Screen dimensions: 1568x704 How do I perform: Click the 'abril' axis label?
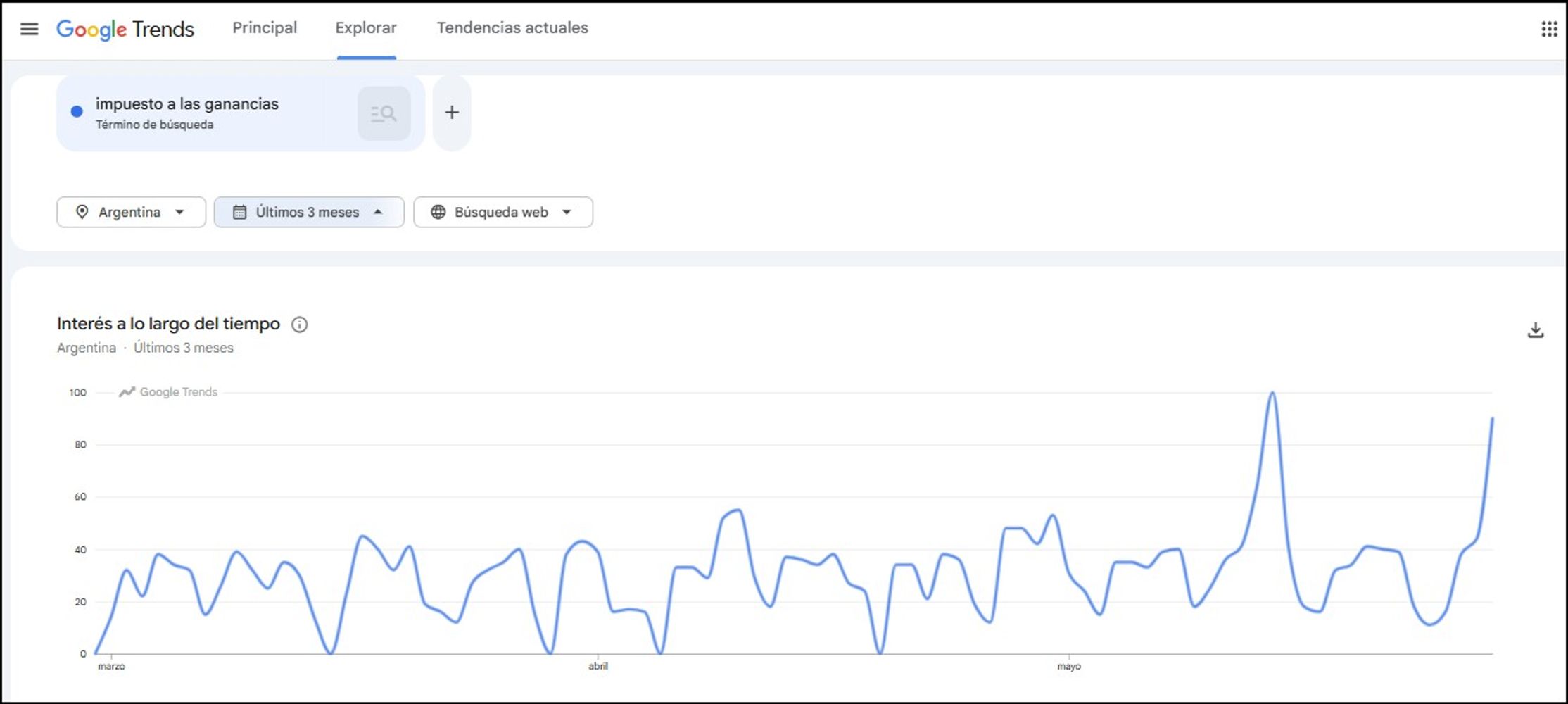[598, 666]
